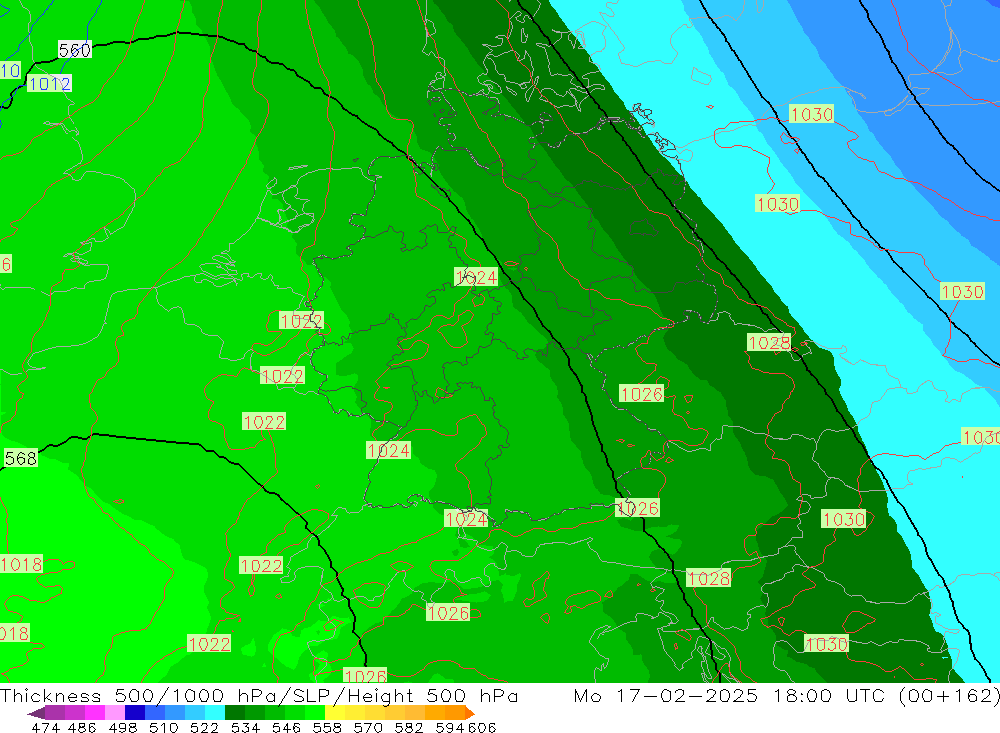This screenshot has height=733, width=1000.
Task: Click the 510 legend value
Action: pos(163,728)
